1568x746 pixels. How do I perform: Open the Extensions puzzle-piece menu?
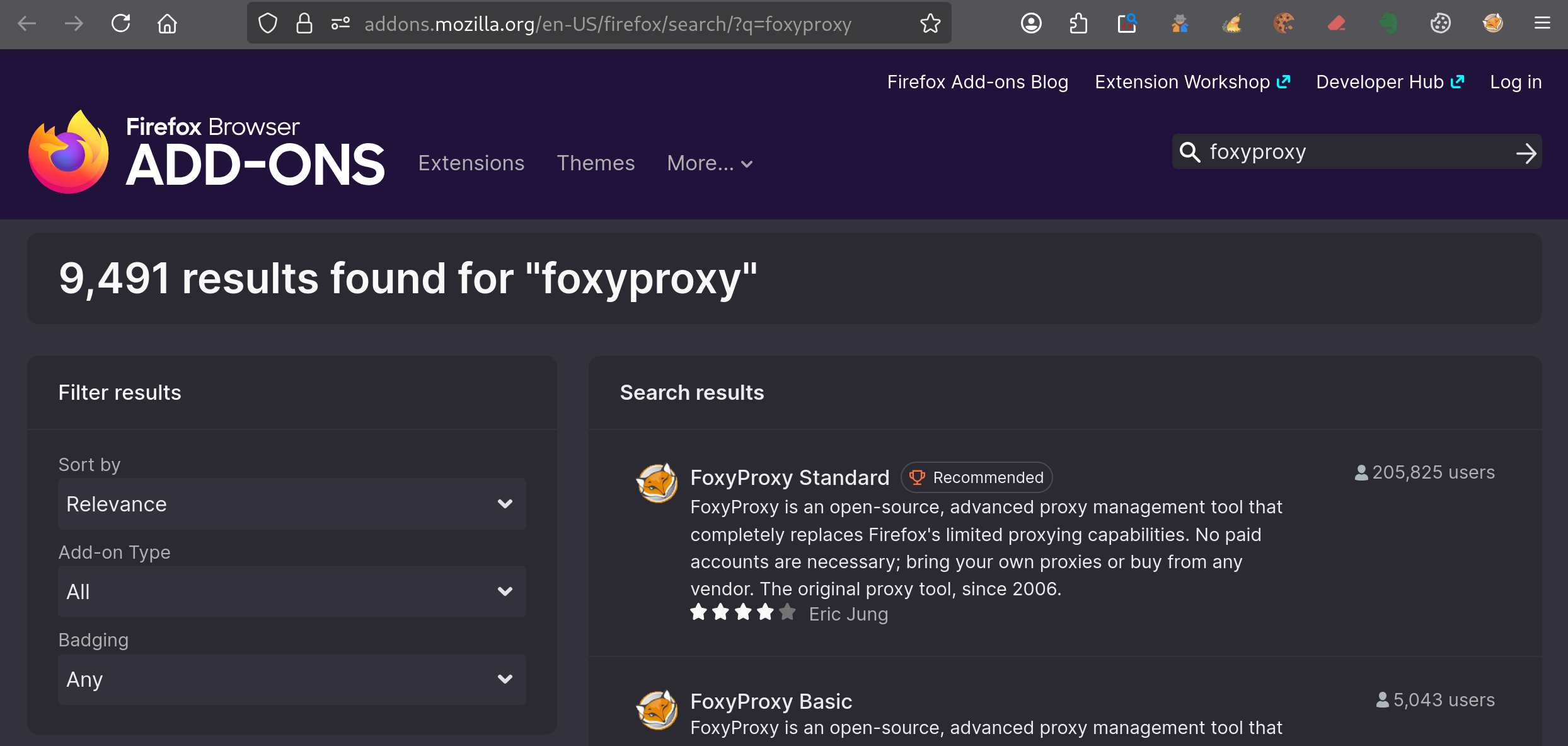pyautogui.click(x=1078, y=24)
